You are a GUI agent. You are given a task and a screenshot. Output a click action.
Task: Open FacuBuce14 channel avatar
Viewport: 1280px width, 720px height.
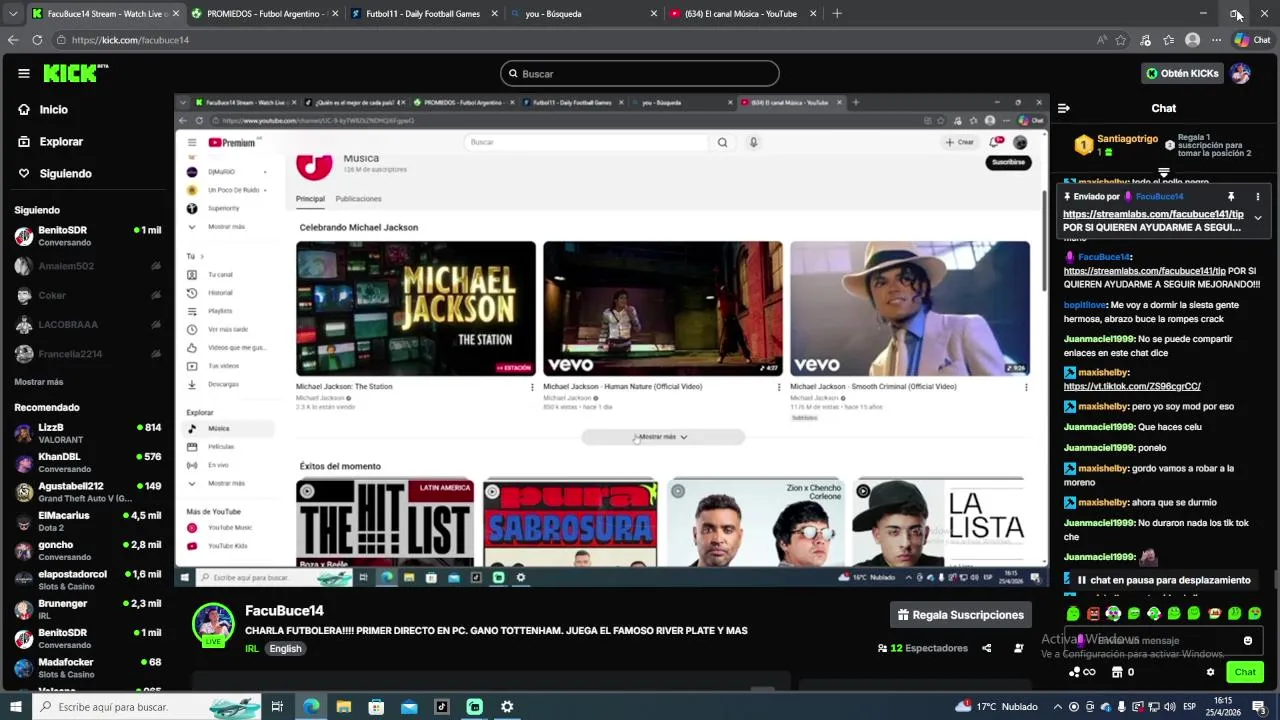213,624
